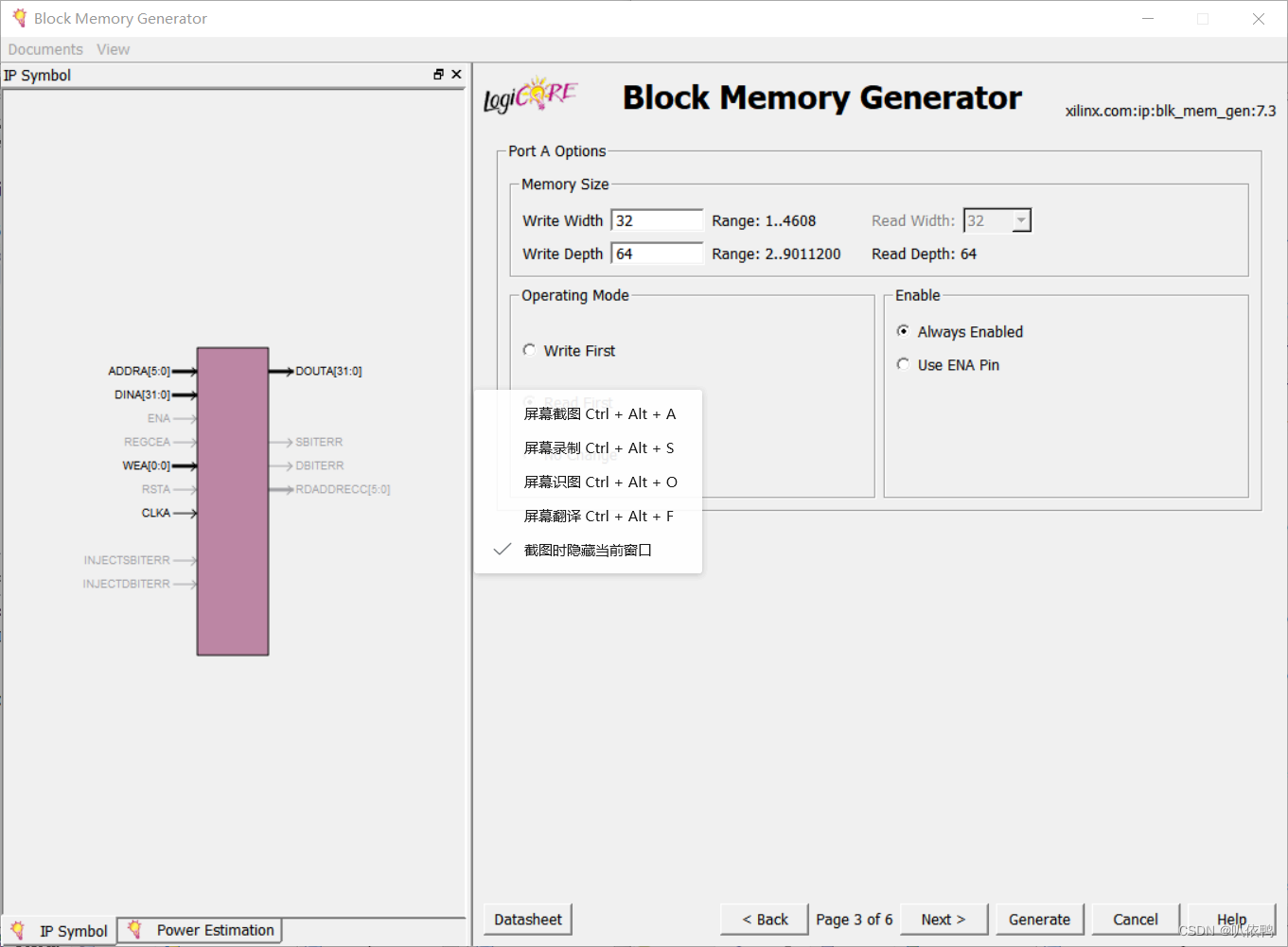Click the Write Width input field
The width and height of the screenshot is (1288, 947).
657,220
